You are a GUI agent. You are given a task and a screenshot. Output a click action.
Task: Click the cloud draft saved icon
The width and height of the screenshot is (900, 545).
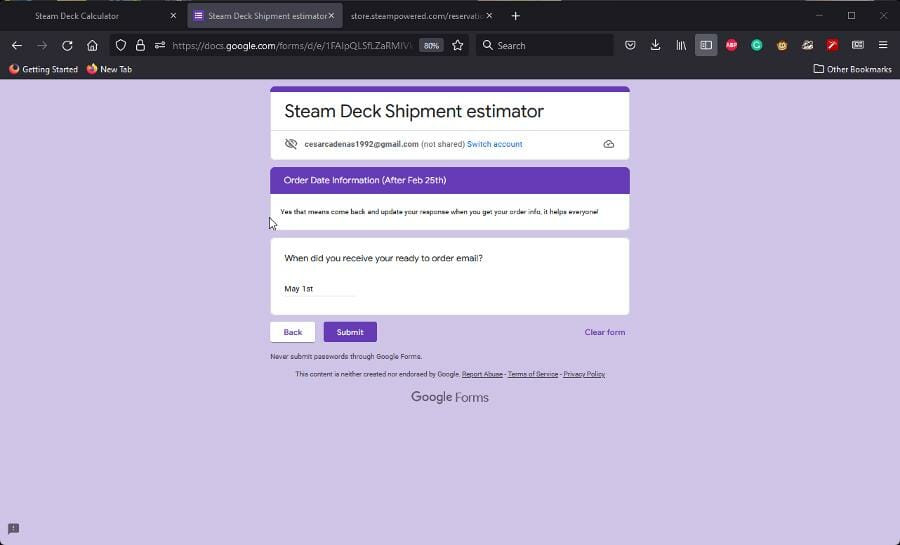point(608,144)
